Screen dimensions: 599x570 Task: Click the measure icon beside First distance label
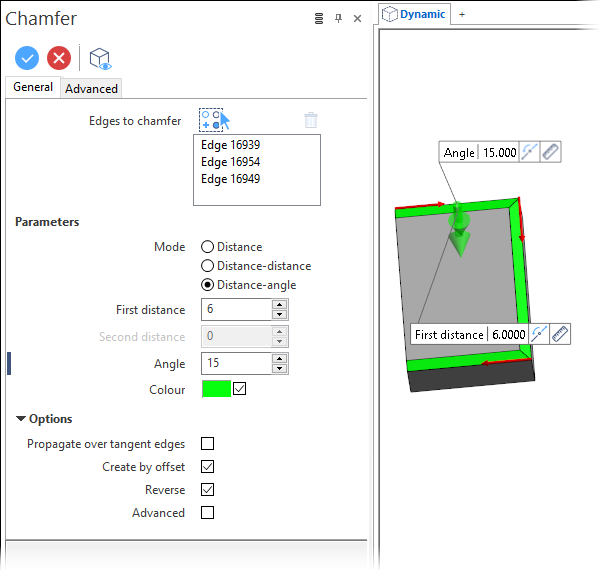coord(539,334)
